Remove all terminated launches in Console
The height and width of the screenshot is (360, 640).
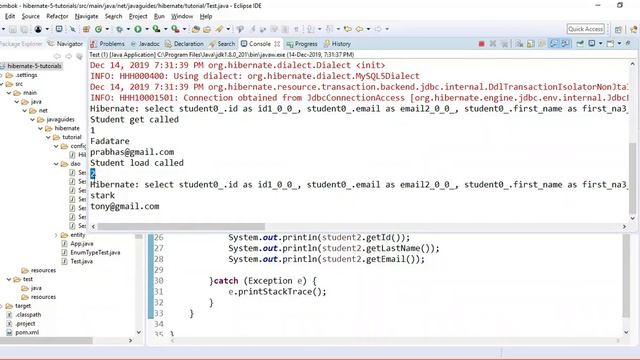[x=504, y=44]
